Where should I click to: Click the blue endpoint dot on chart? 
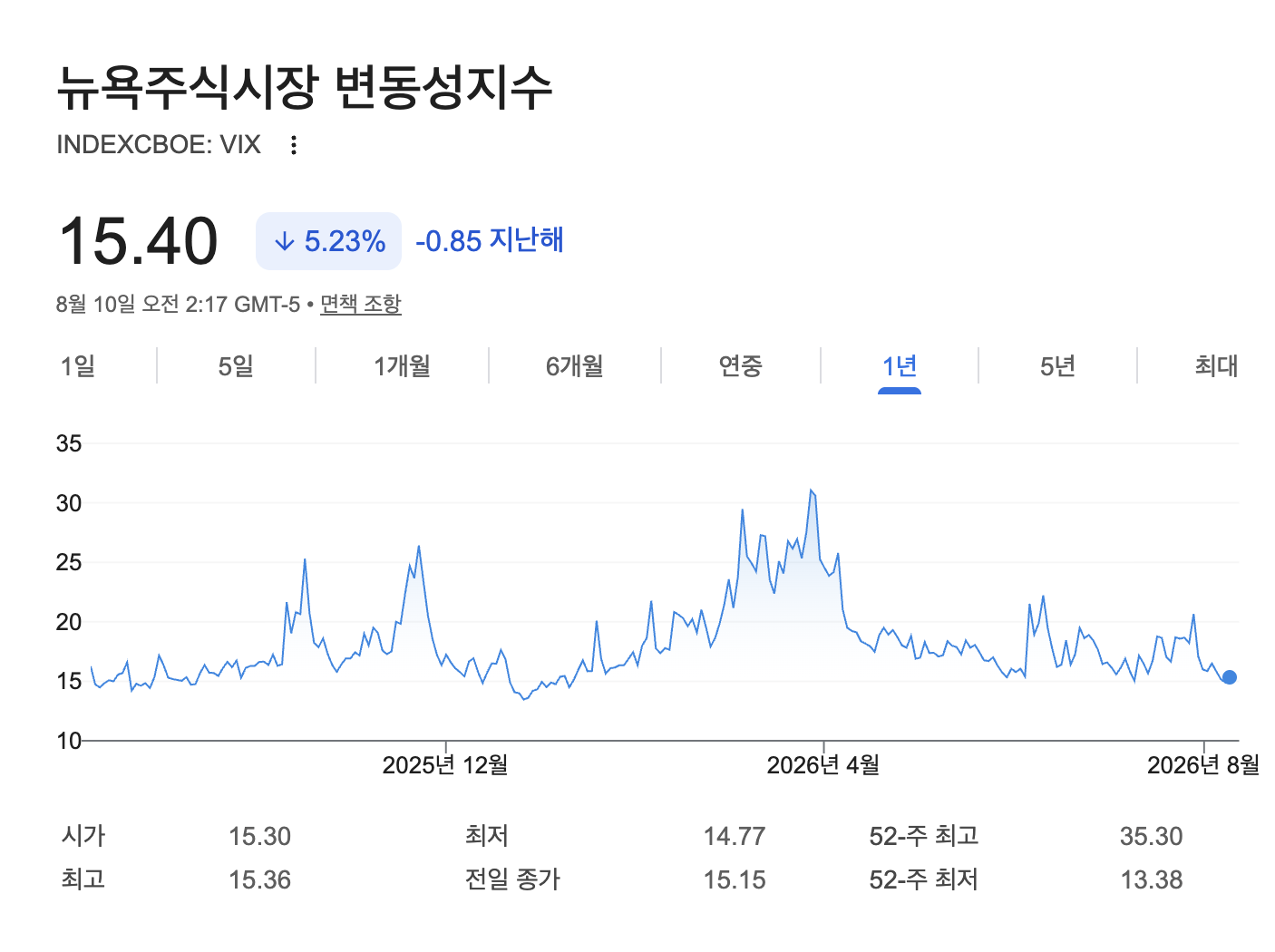pyautogui.click(x=1230, y=677)
